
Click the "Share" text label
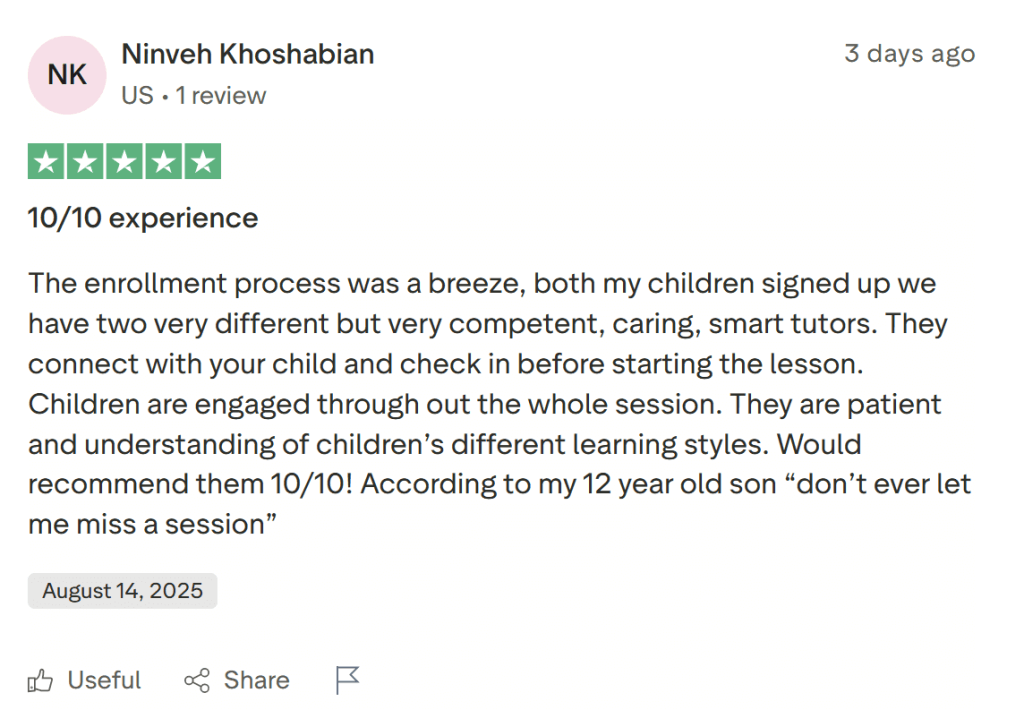256,681
